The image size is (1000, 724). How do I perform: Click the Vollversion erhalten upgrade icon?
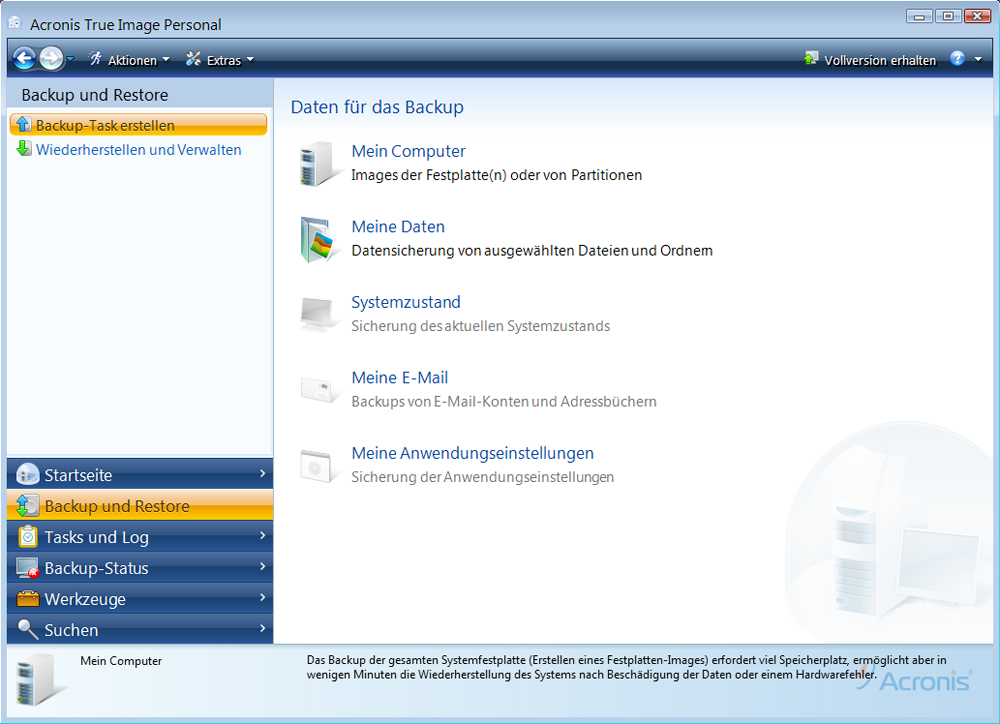[811, 59]
